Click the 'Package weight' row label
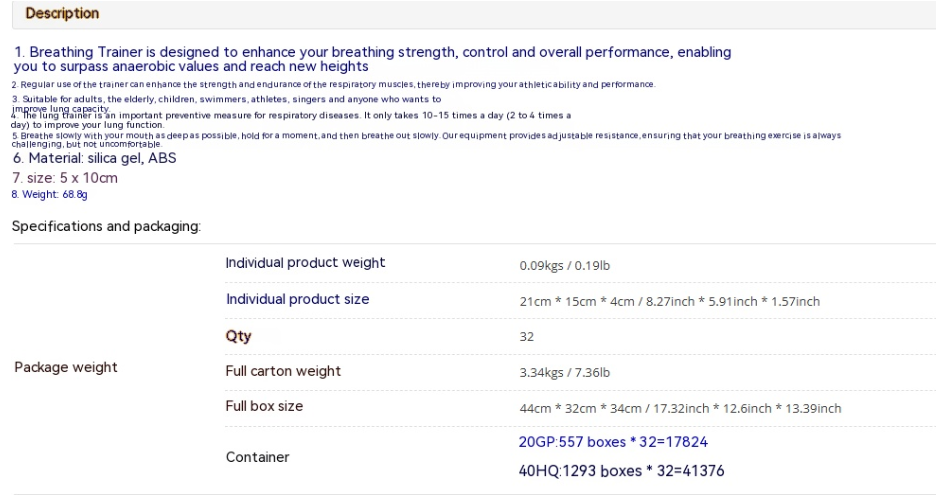This screenshot has height=495, width=936. [65, 367]
